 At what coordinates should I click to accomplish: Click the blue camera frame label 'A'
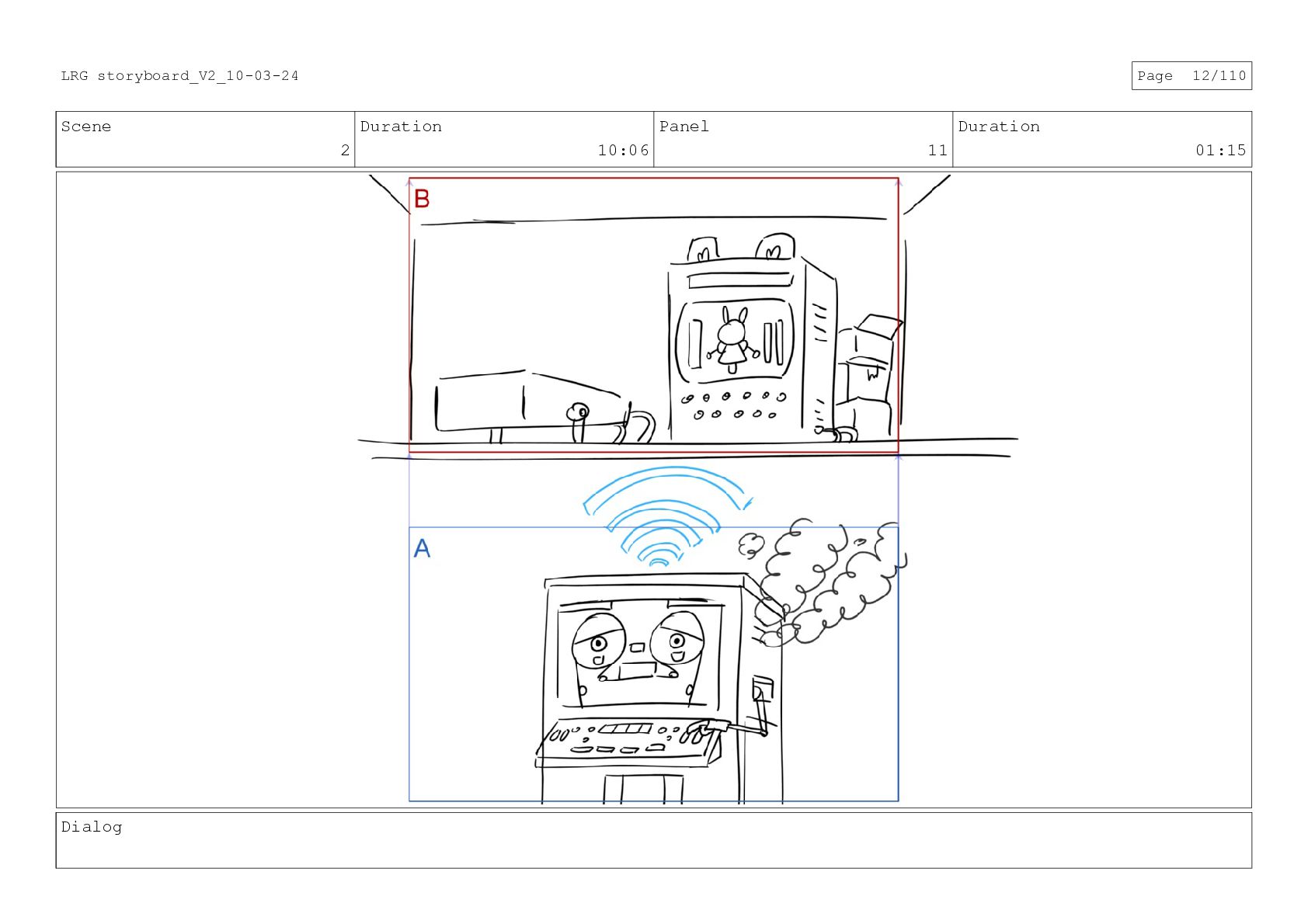pyautogui.click(x=422, y=548)
